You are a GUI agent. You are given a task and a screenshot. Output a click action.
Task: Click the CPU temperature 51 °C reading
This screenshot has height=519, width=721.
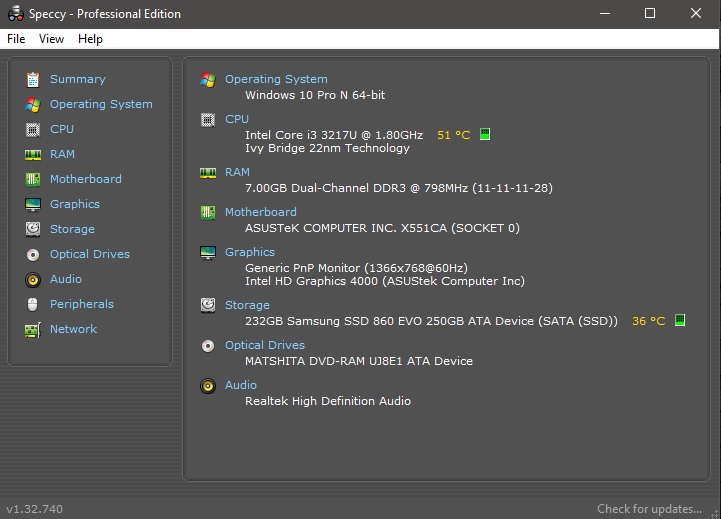point(453,135)
